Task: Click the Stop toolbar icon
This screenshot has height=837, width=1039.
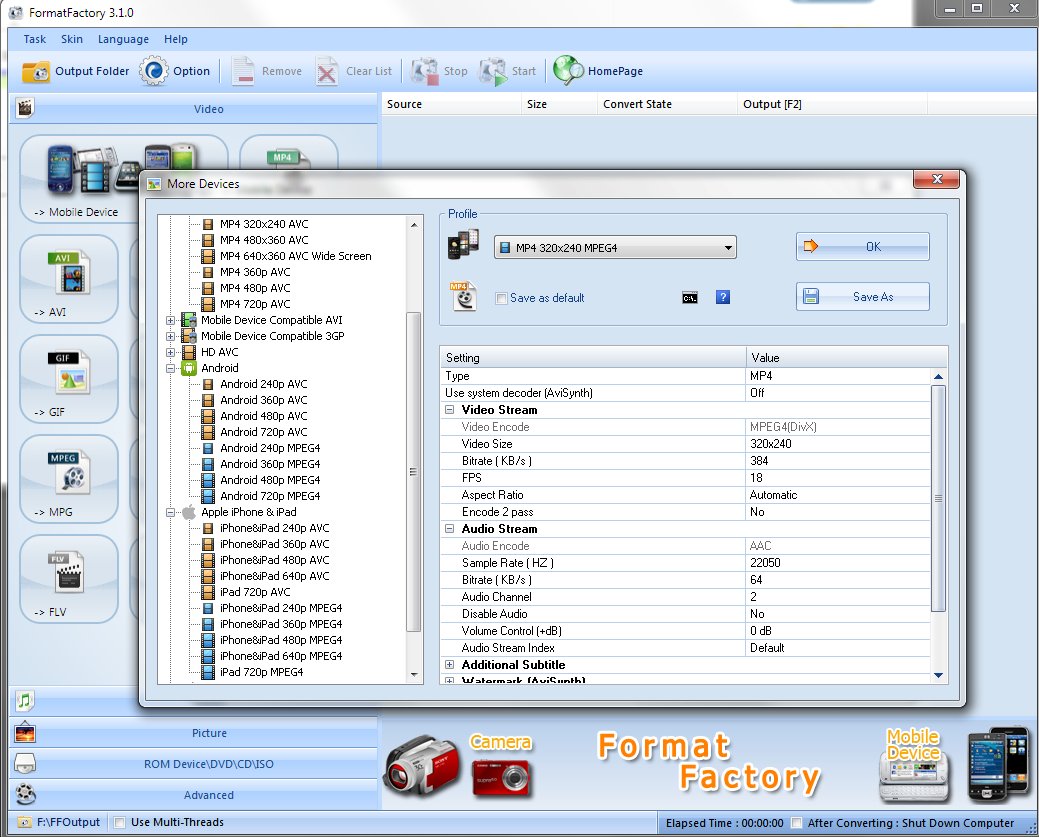Action: pos(424,71)
